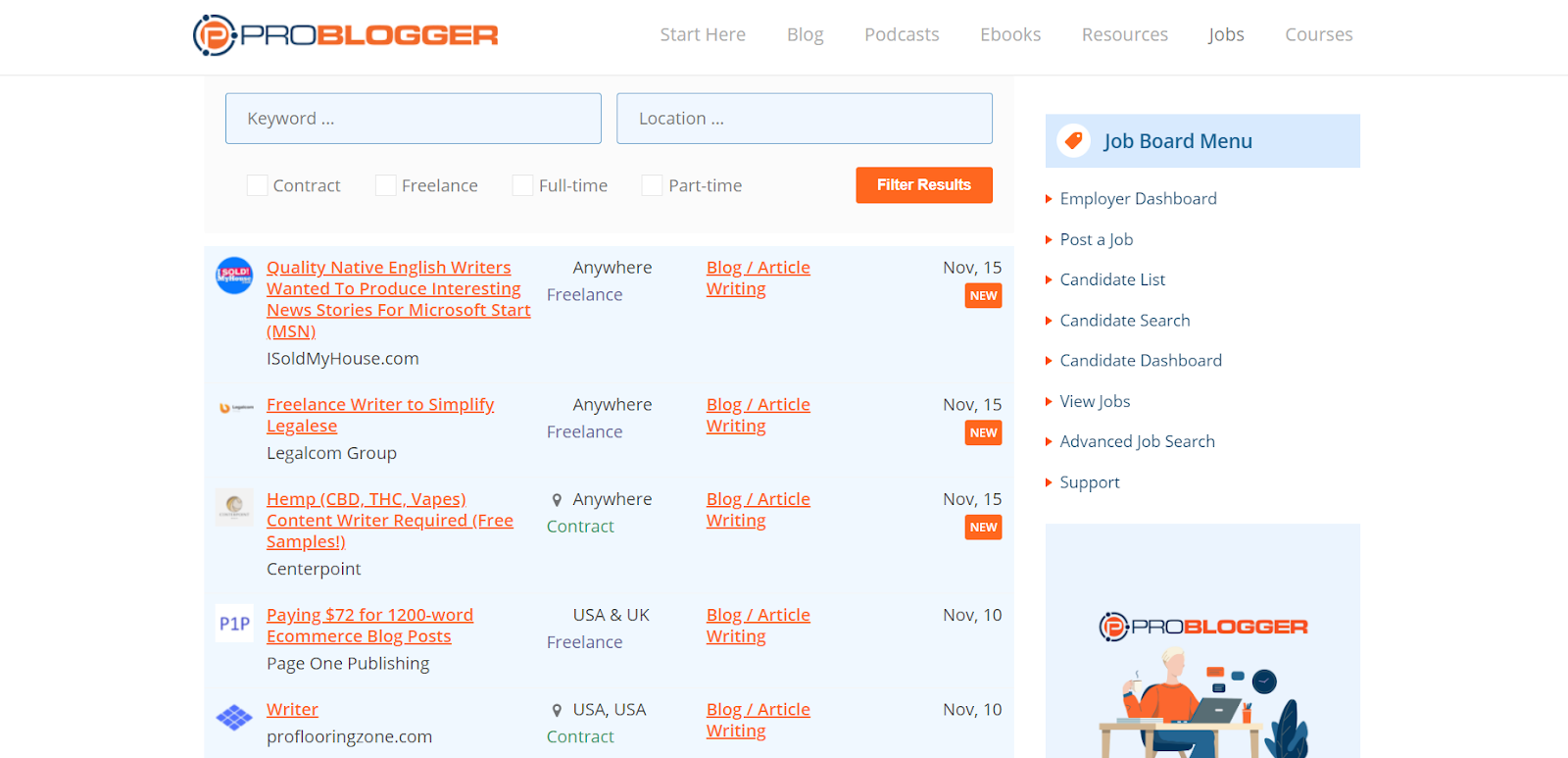
Task: Click Page One Publishing company name
Action: (x=348, y=664)
